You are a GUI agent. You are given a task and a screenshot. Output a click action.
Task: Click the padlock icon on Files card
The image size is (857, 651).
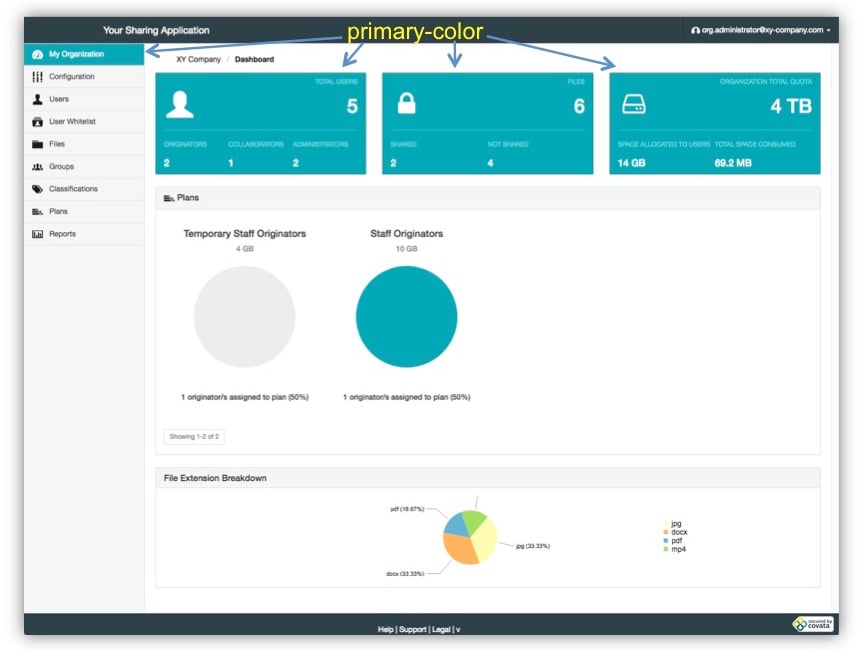(406, 103)
